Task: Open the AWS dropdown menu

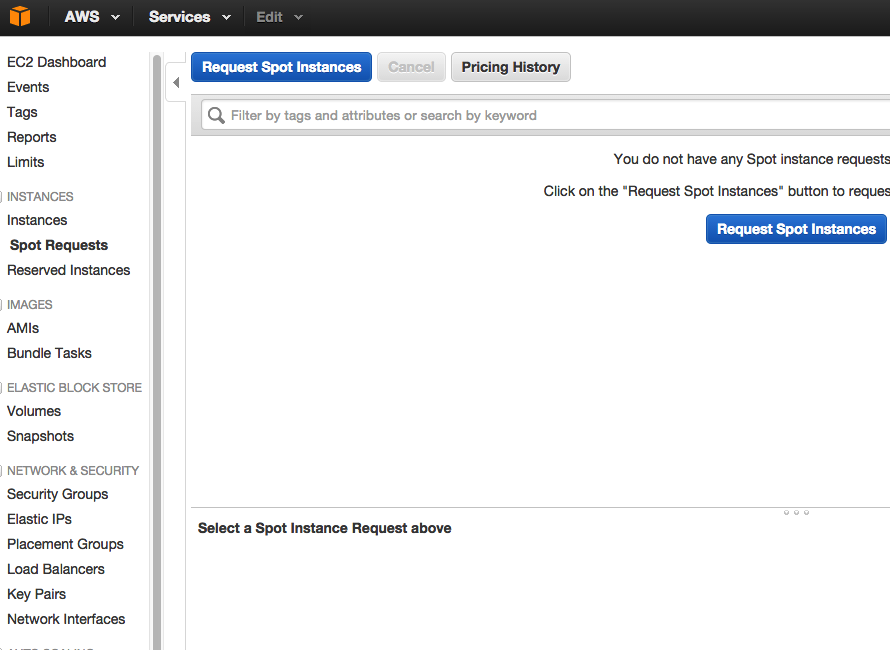Action: 91,17
